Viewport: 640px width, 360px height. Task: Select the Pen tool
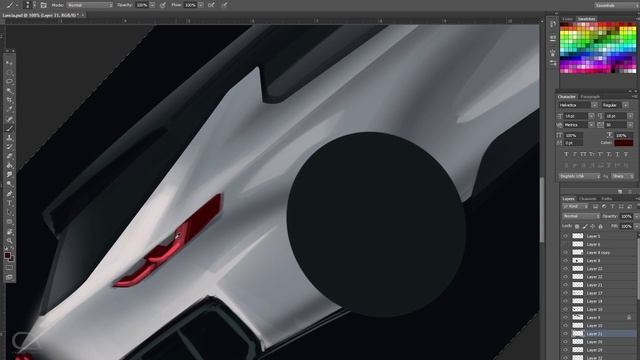9,194
